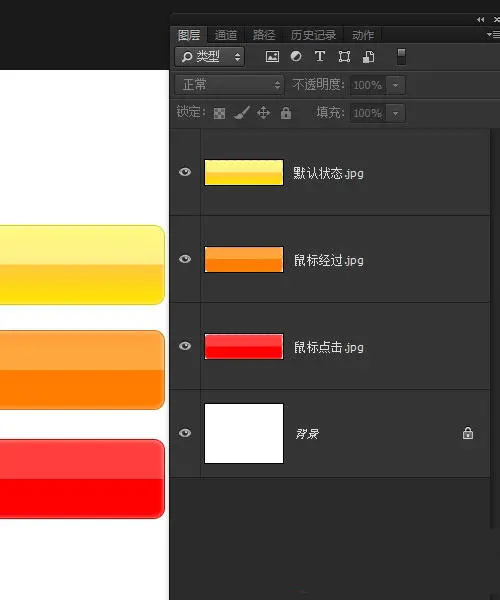Screen dimensions: 500x600
Task: Filter layers by shape layer icon
Action: click(344, 57)
